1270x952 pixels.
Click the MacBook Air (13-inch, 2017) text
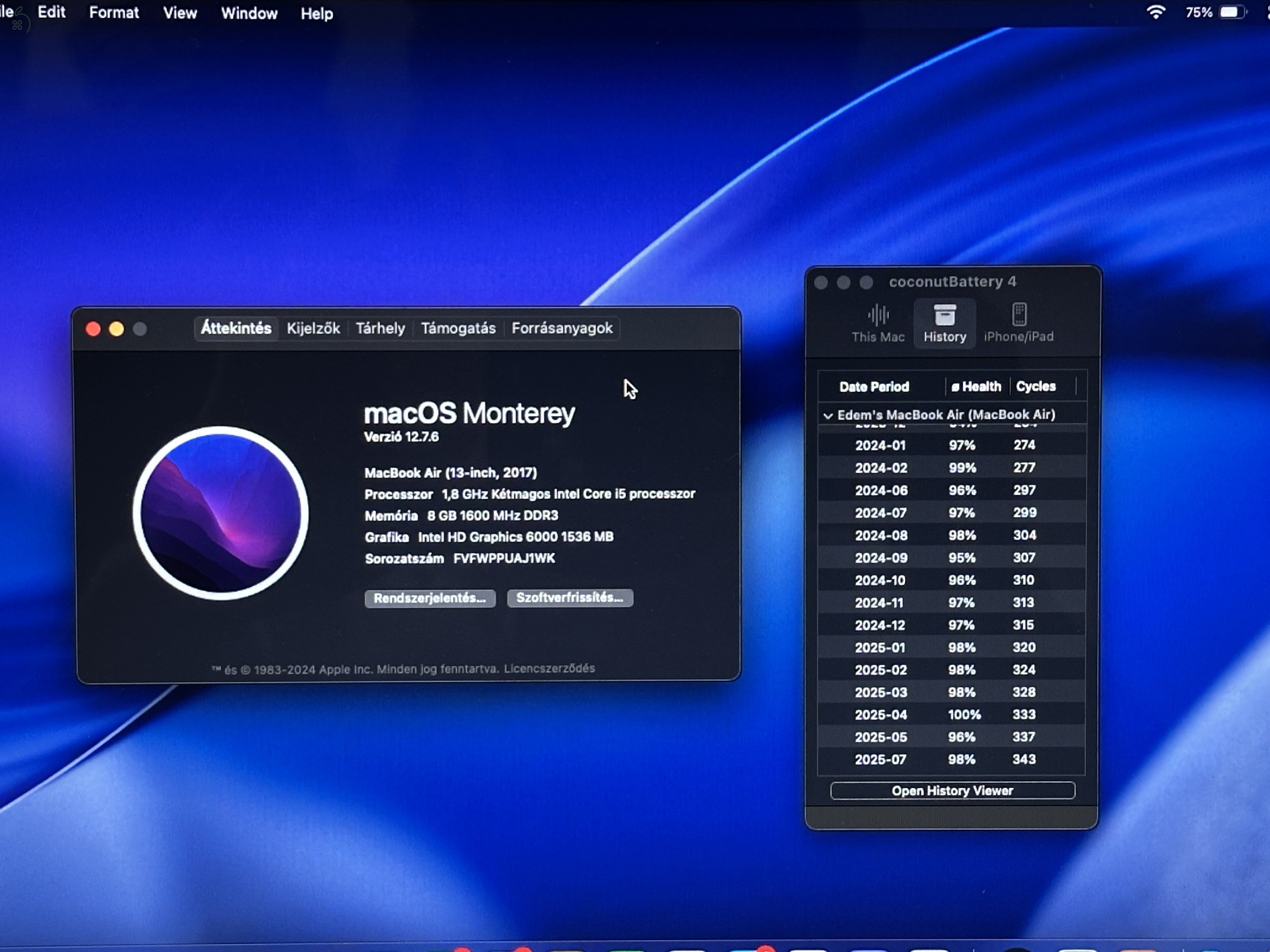451,473
